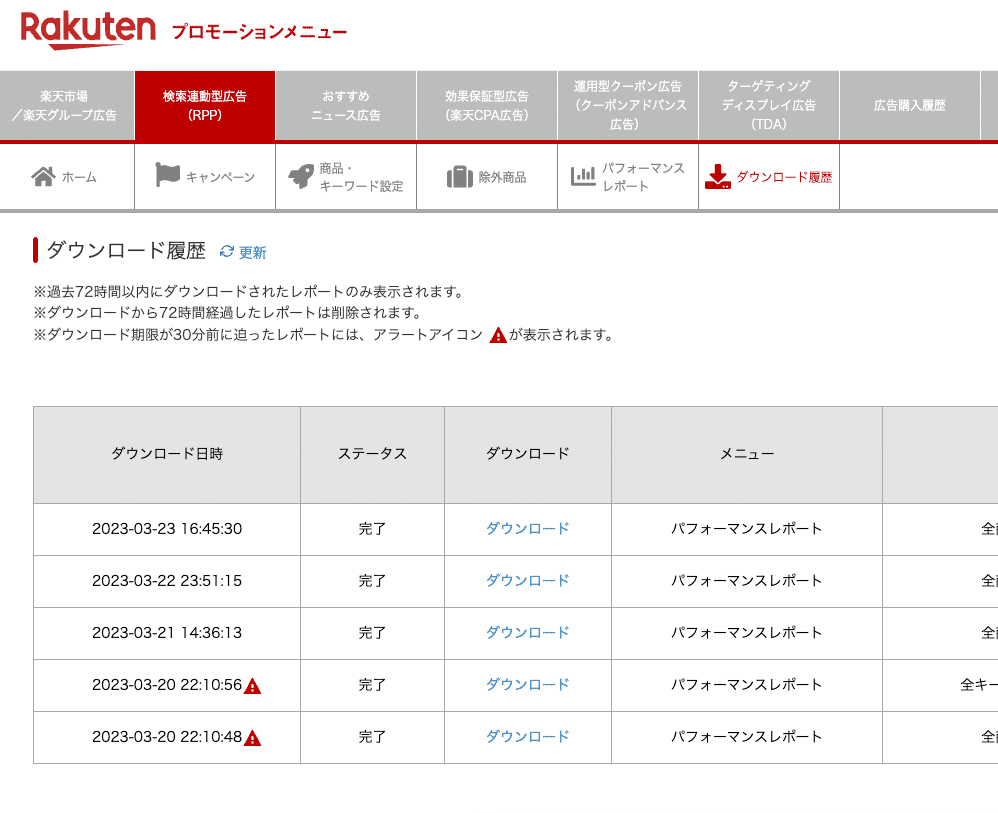Screen dimensions: 998x813
Task: Click the suitcase icon for 除外商品
Action: 460,177
